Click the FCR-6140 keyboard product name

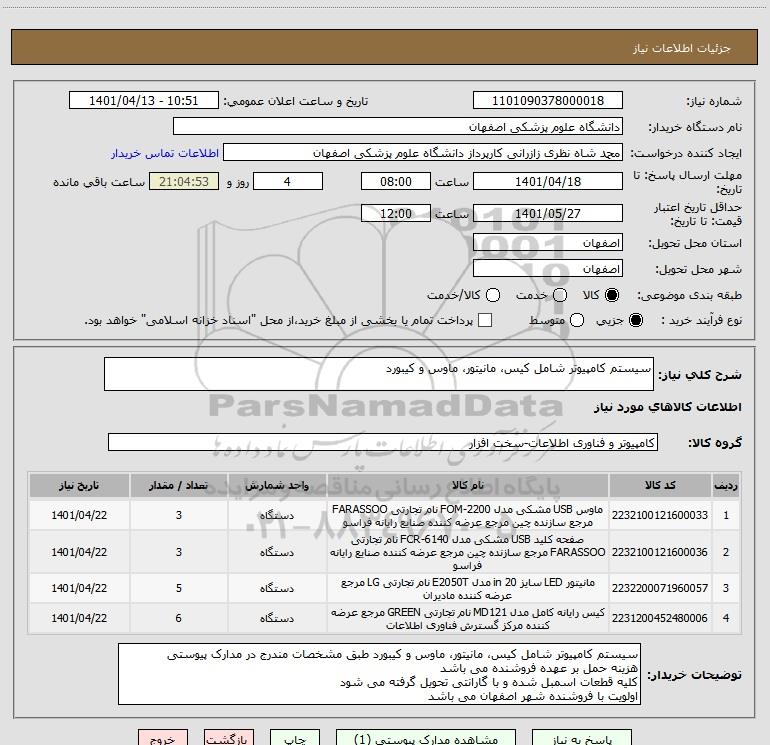pos(468,552)
